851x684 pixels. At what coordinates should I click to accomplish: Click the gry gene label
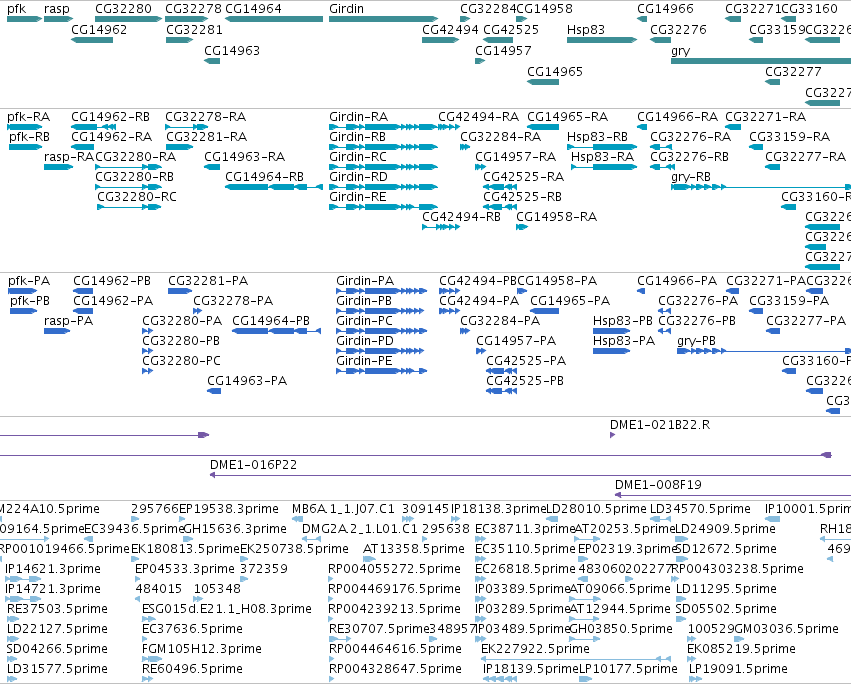(681, 51)
